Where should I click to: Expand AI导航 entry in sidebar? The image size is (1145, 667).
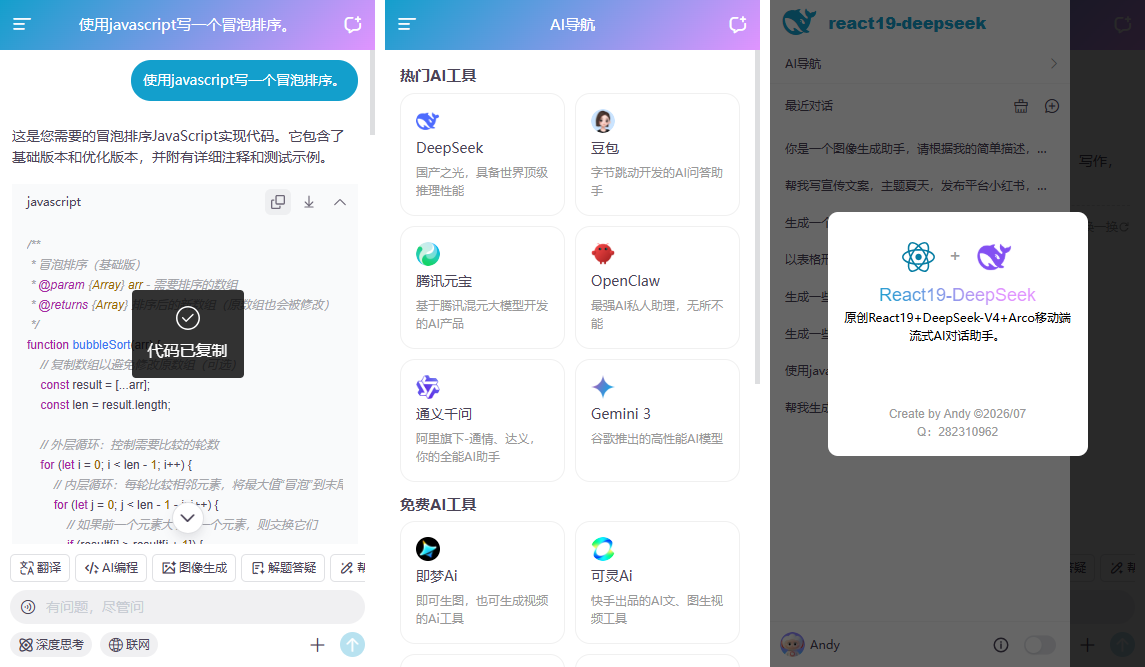point(920,64)
